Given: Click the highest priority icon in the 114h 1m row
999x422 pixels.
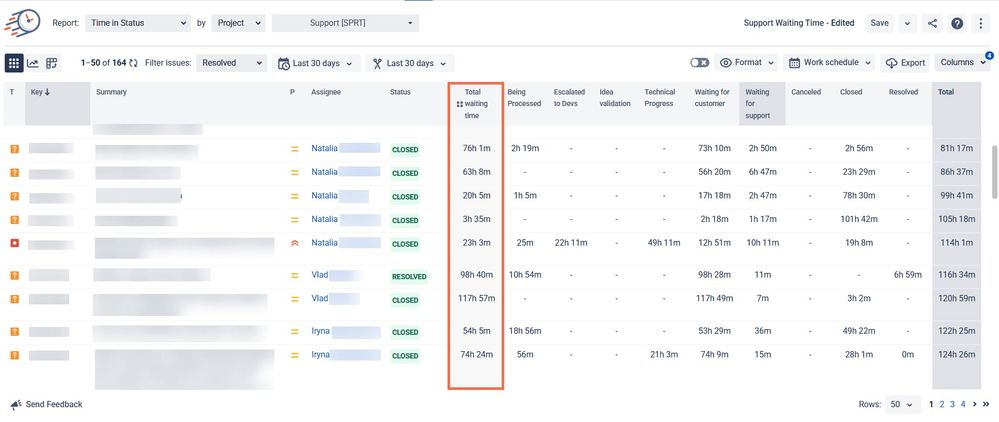Looking at the screenshot, I should (x=294, y=244).
